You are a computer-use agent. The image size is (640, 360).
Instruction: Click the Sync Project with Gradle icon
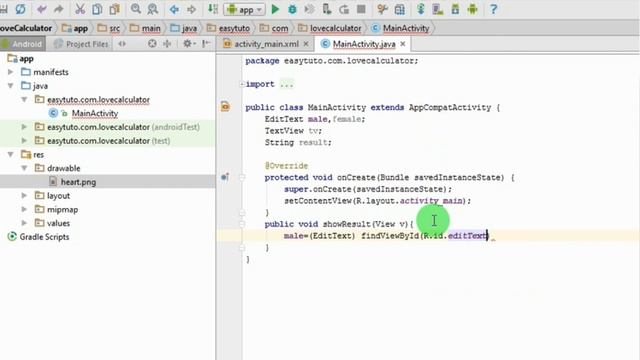(420, 9)
